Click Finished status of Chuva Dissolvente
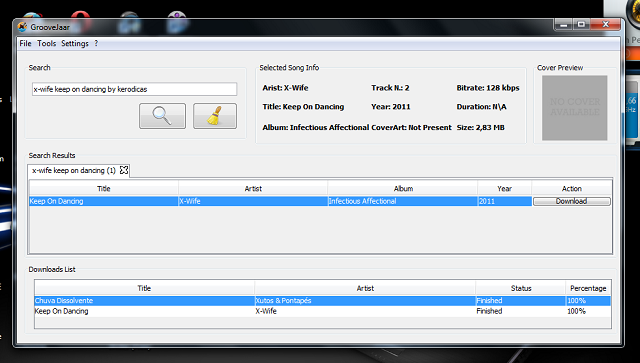 tap(520, 301)
